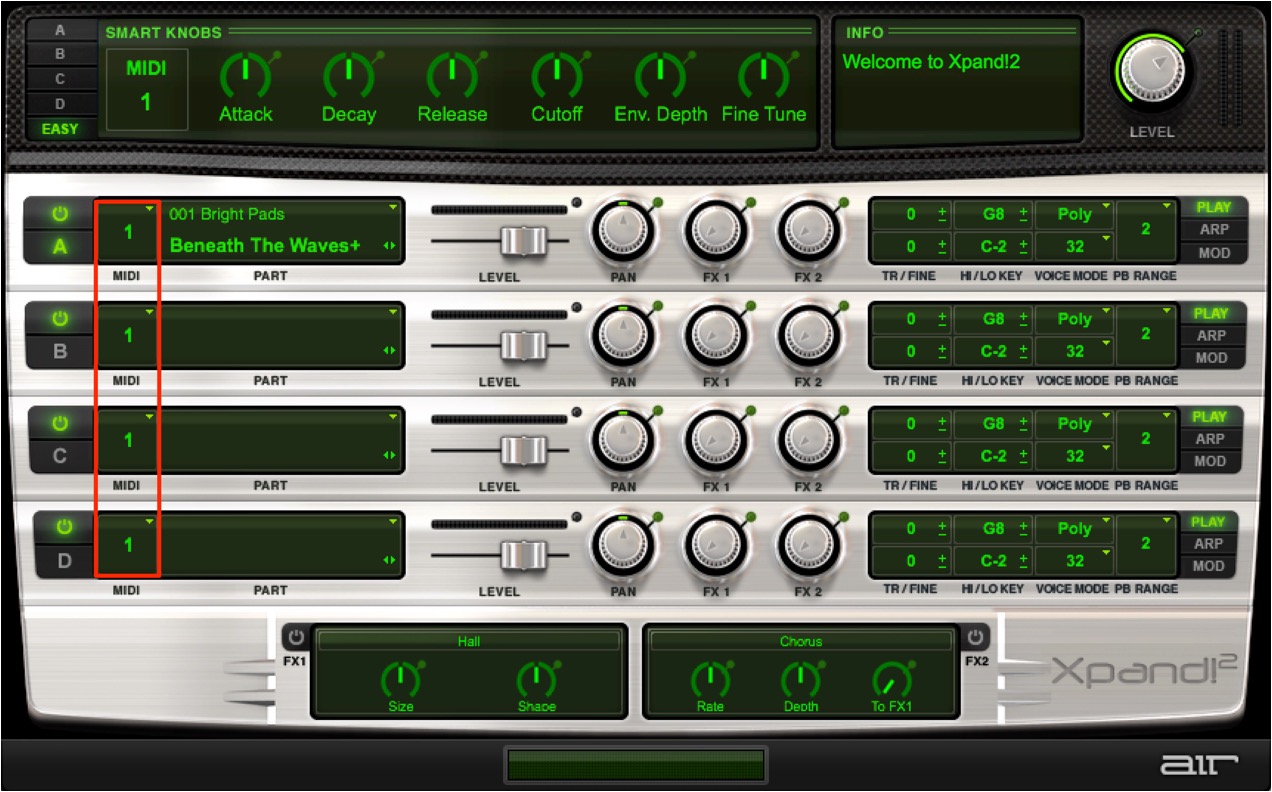This screenshot has height=792, width=1272.
Task: Click Part A FX 2 knob
Action: (809, 233)
